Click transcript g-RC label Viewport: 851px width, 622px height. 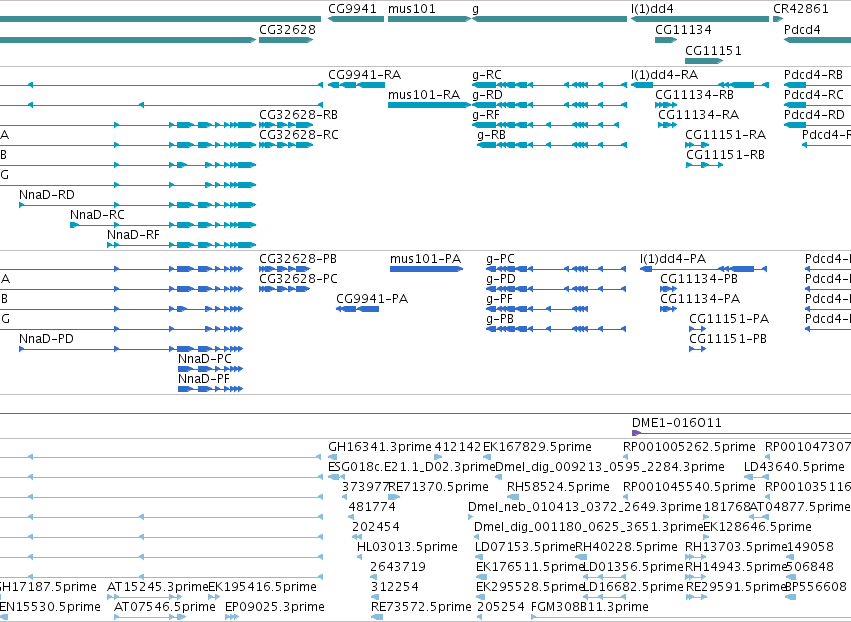pyautogui.click(x=487, y=75)
